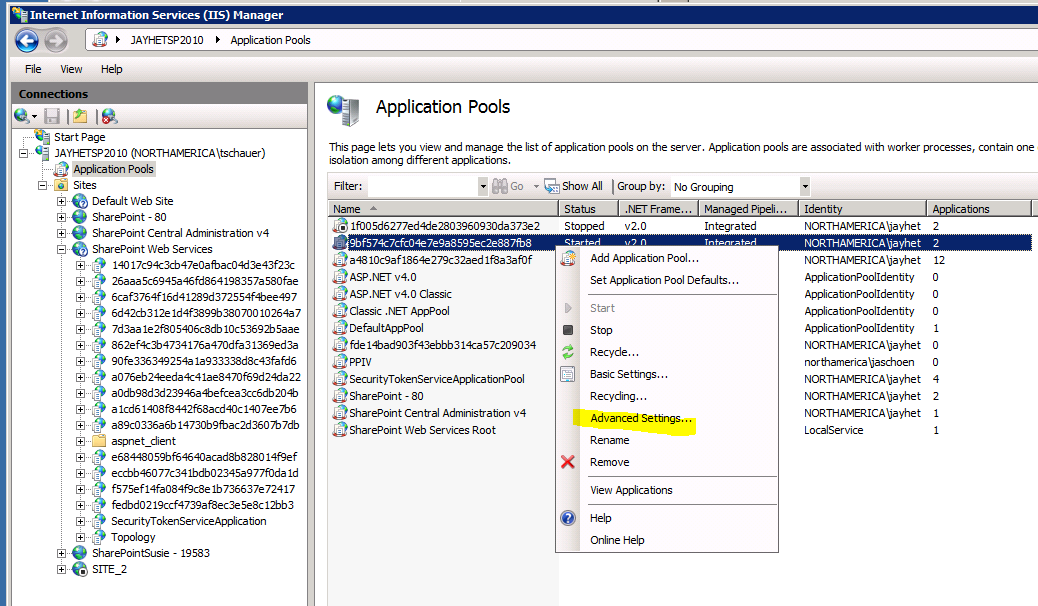Collapse the Sites tree node
Screen dimensions: 1038x606
43,185
